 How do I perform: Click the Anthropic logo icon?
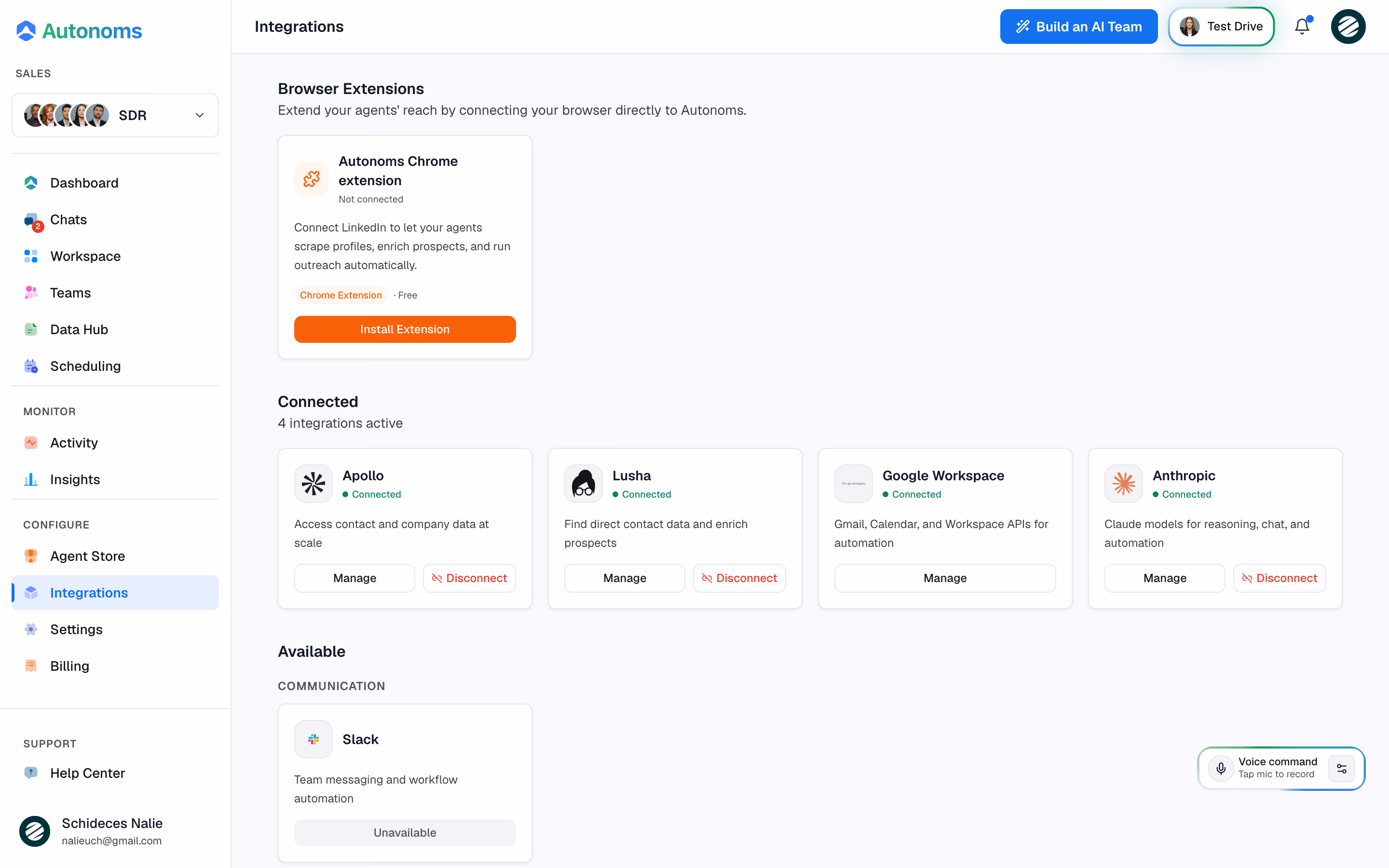1124,483
